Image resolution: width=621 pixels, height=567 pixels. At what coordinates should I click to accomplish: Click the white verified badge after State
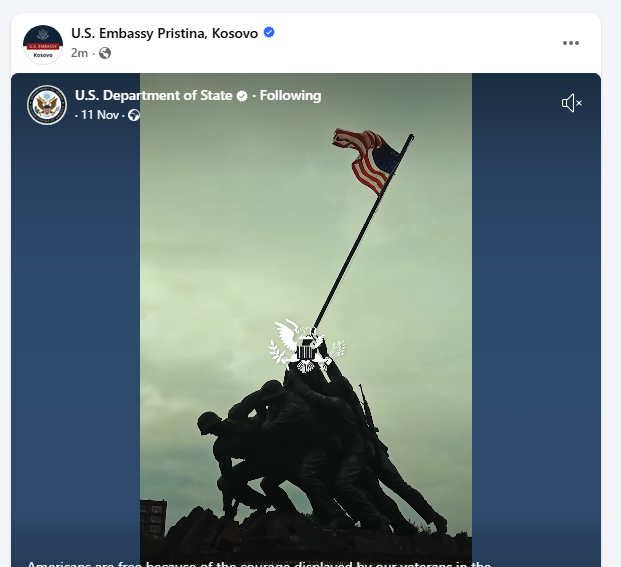[242, 96]
